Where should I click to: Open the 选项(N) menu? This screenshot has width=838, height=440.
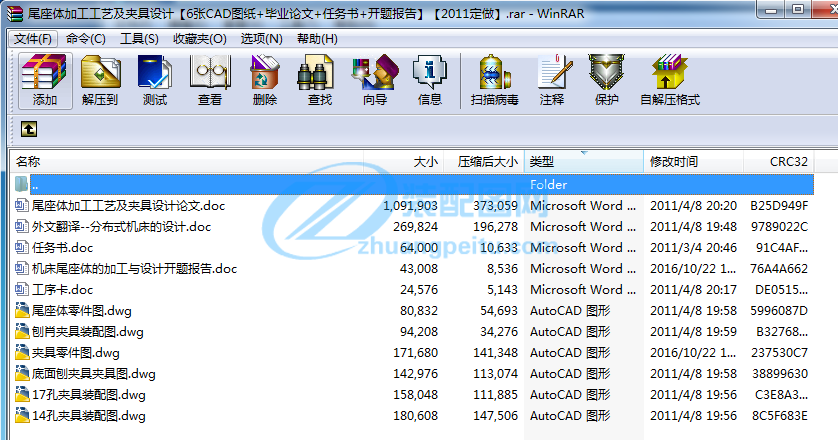coord(261,38)
